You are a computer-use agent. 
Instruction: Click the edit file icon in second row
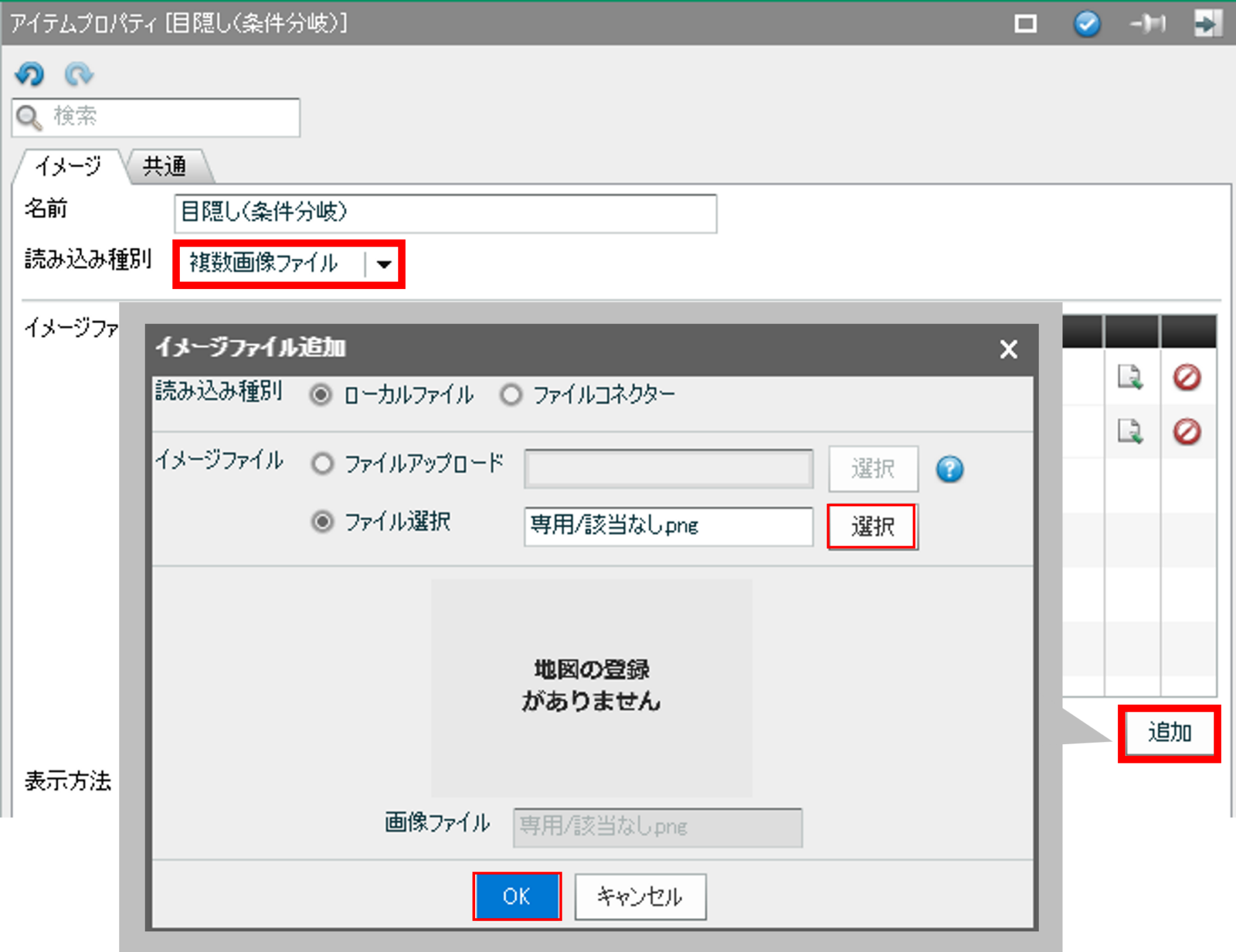point(1130,431)
